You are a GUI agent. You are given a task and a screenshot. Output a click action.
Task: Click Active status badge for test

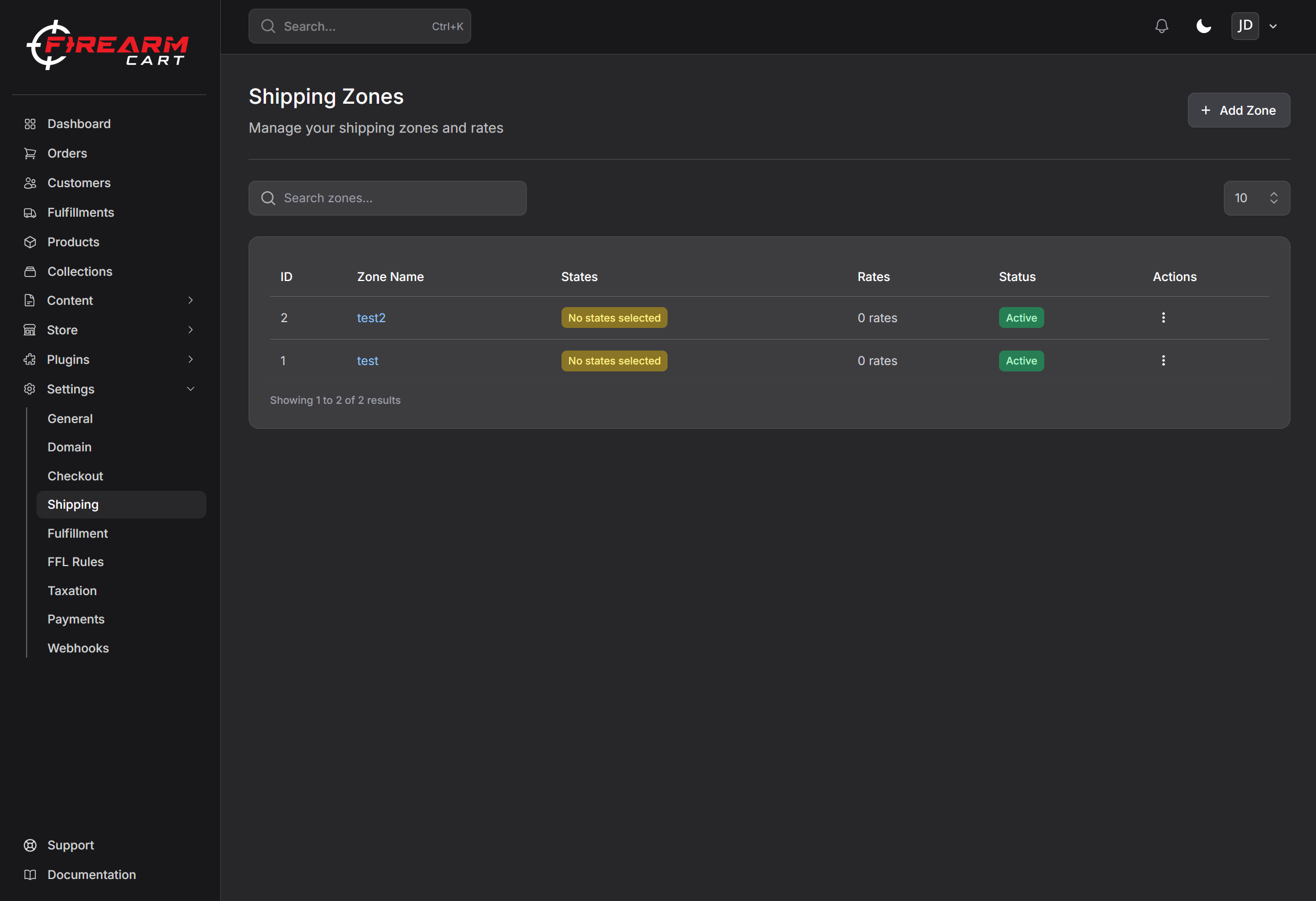pos(1021,360)
